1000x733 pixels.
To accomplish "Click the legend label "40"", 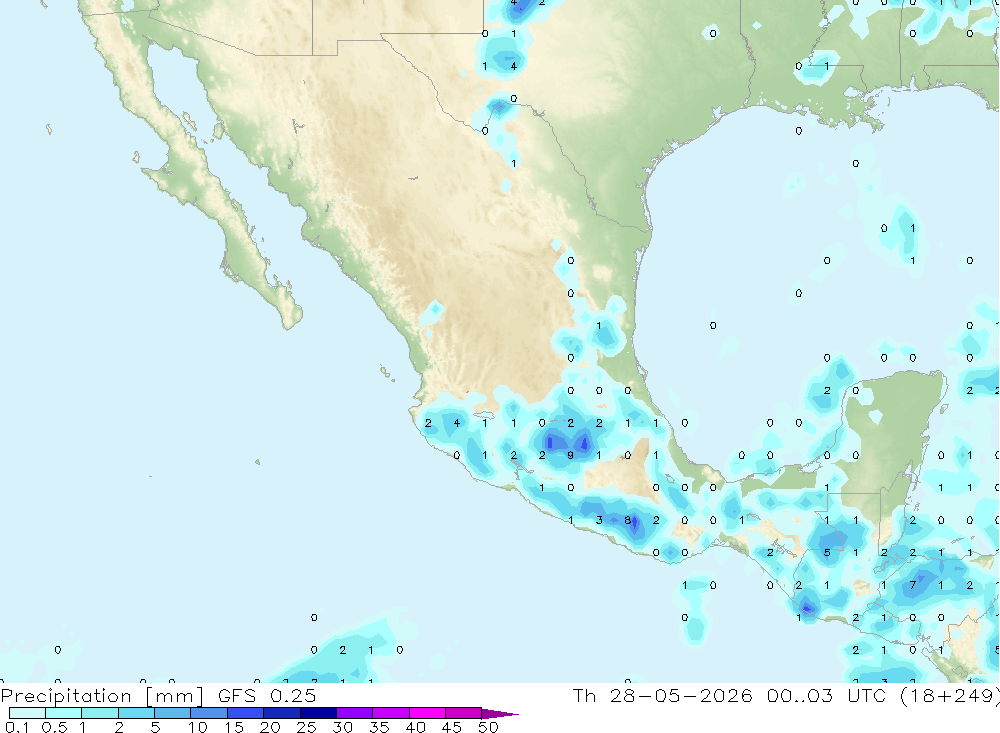I will 416,727.
